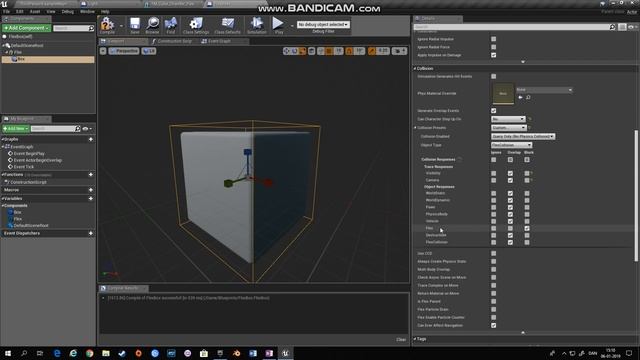Select Event BeginPlay in My Blueprint
Image resolution: width=640 pixels, height=360 pixels.
(x=29, y=153)
